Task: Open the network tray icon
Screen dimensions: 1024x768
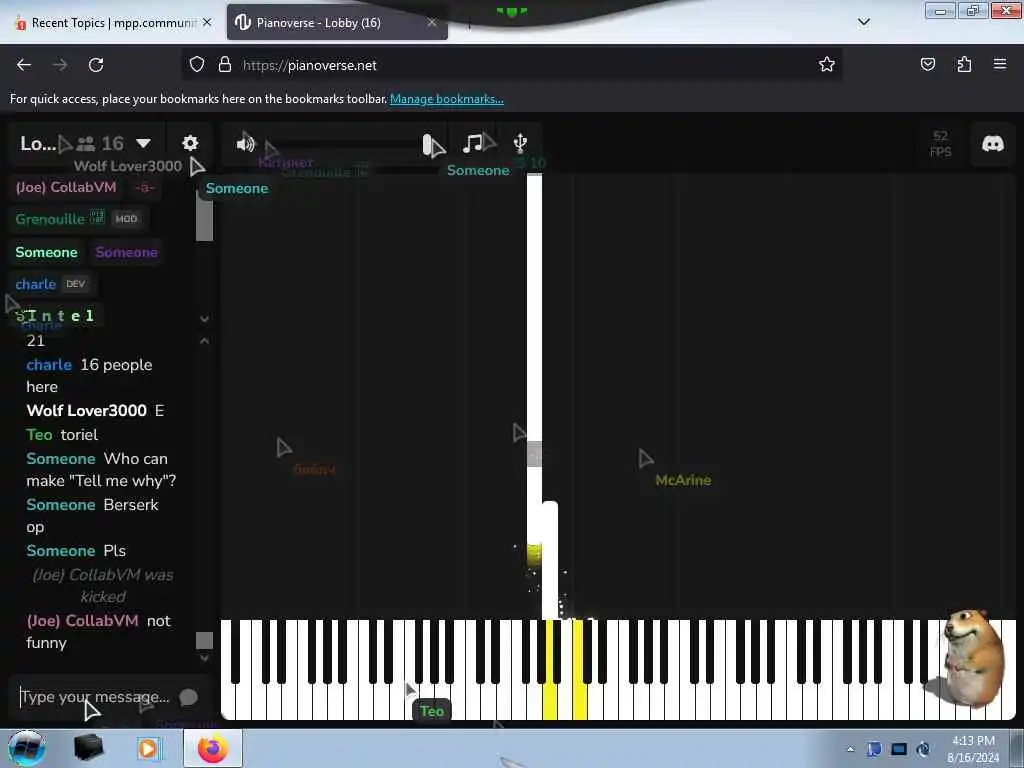Action: 899,749
